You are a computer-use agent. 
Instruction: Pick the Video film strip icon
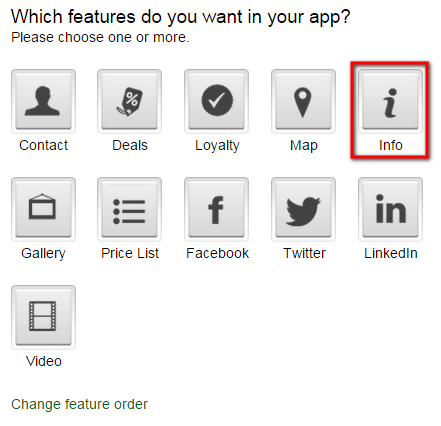click(43, 317)
